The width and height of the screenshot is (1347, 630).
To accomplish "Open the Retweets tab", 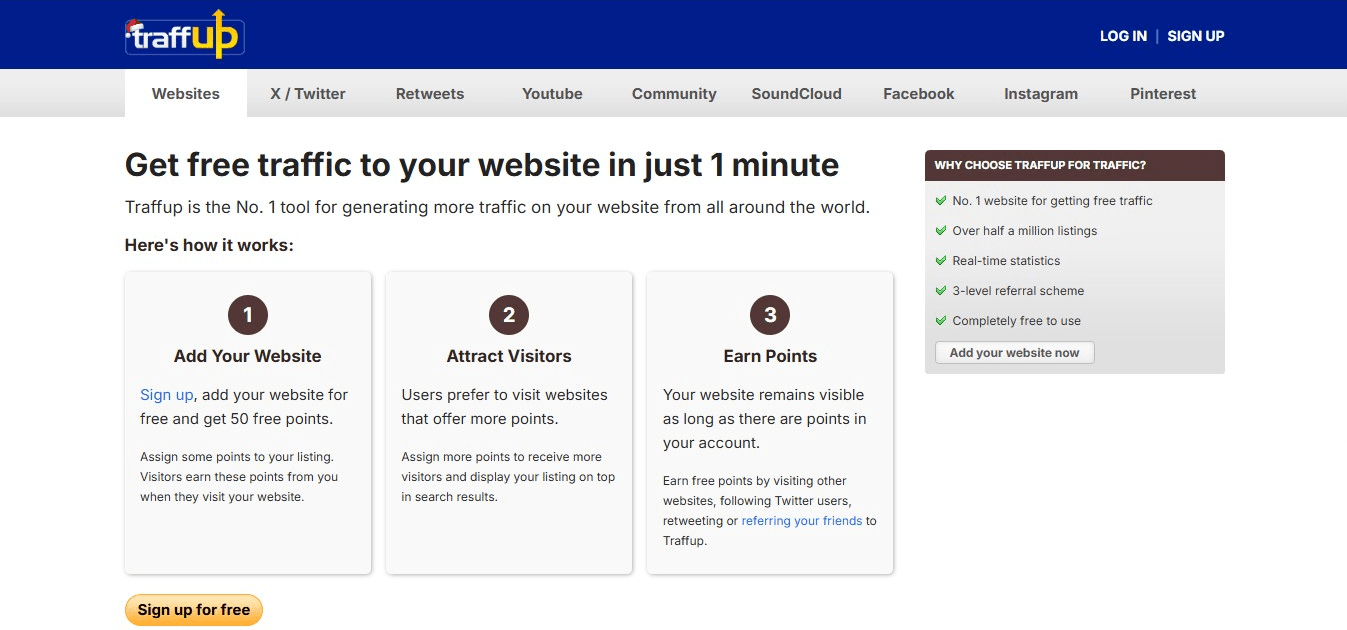I will pos(430,93).
